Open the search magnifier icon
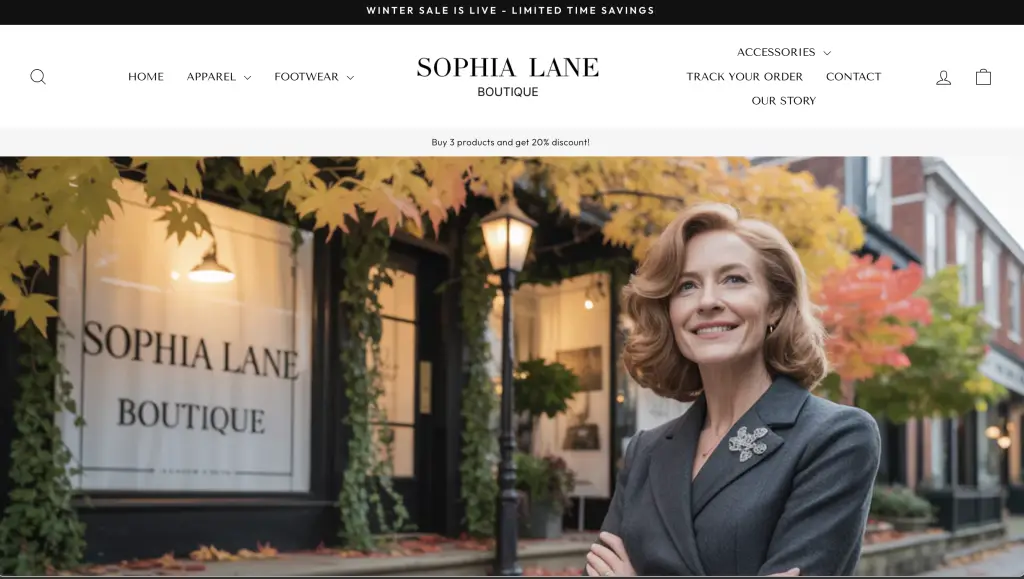The width and height of the screenshot is (1024, 579). point(38,77)
